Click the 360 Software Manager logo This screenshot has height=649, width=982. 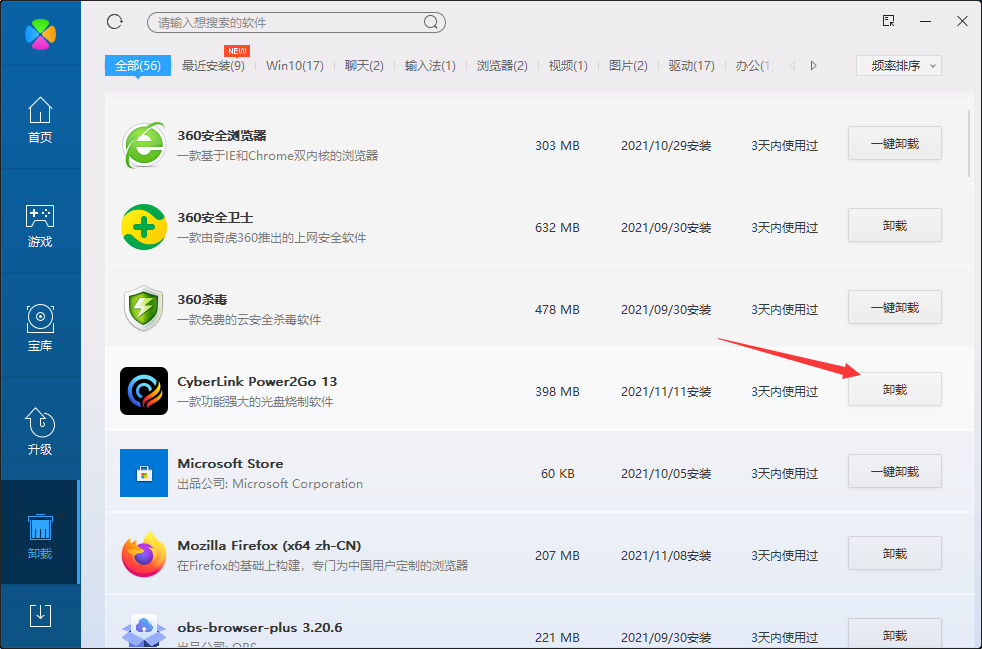[40, 34]
